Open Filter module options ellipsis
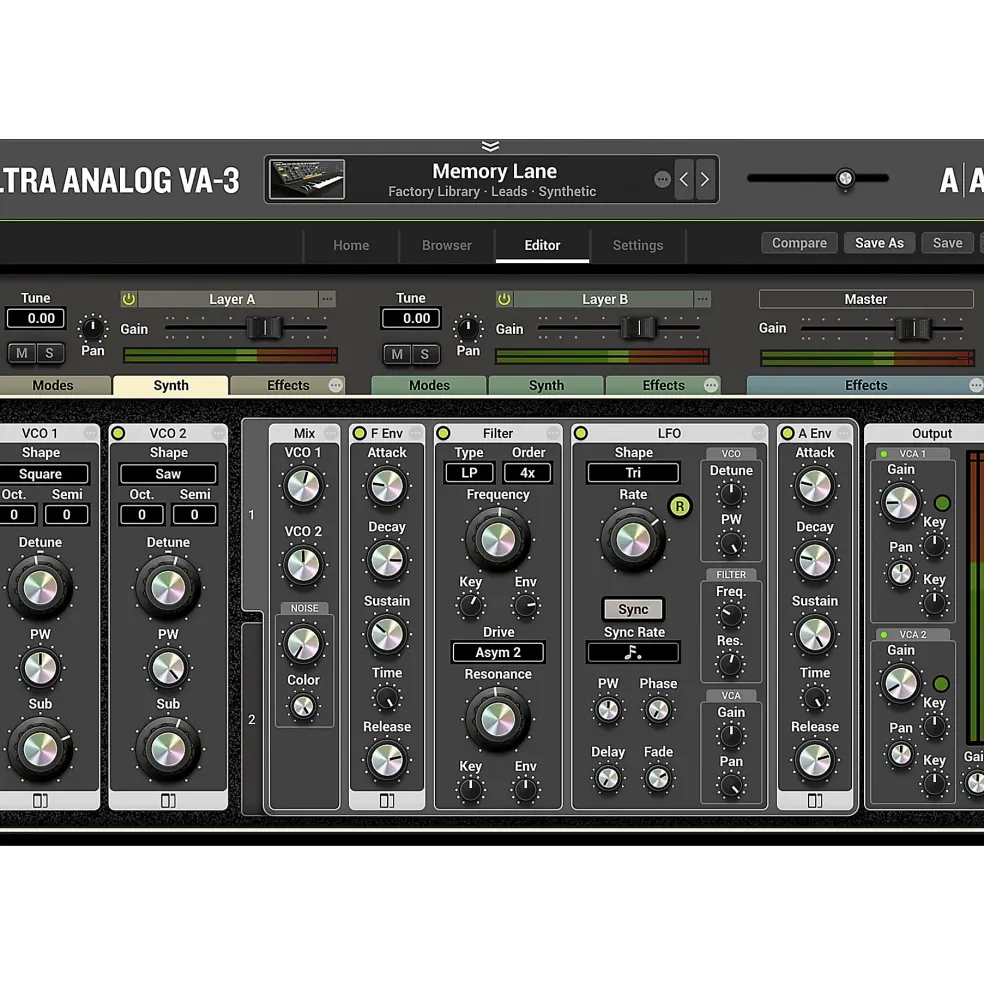 (x=552, y=433)
